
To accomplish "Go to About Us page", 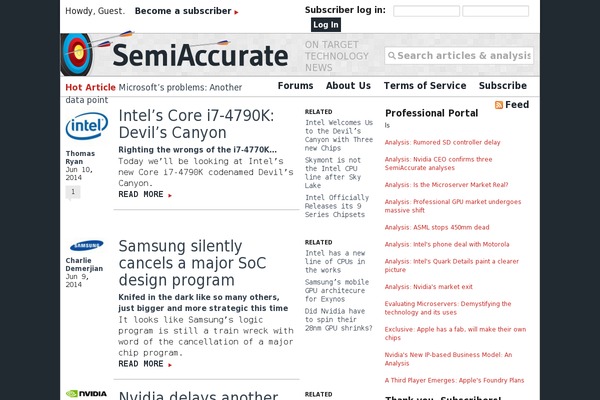I will [348, 86].
